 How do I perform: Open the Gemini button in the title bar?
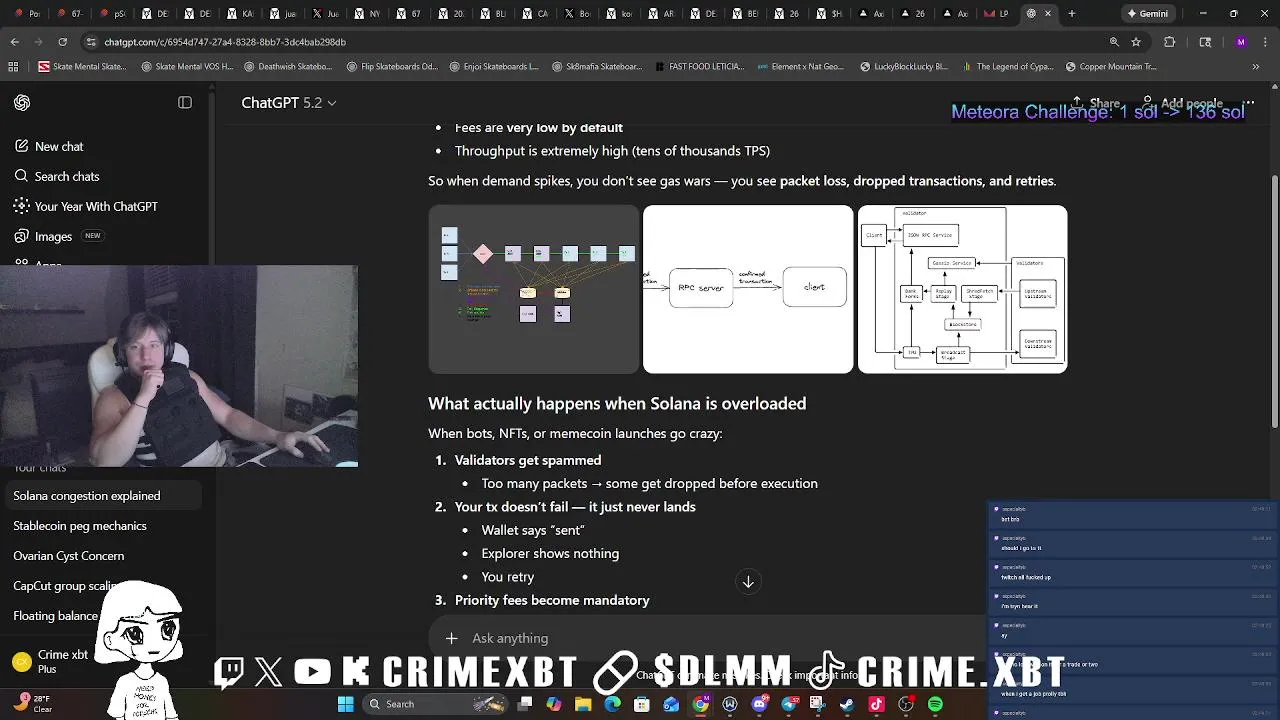(x=1147, y=14)
